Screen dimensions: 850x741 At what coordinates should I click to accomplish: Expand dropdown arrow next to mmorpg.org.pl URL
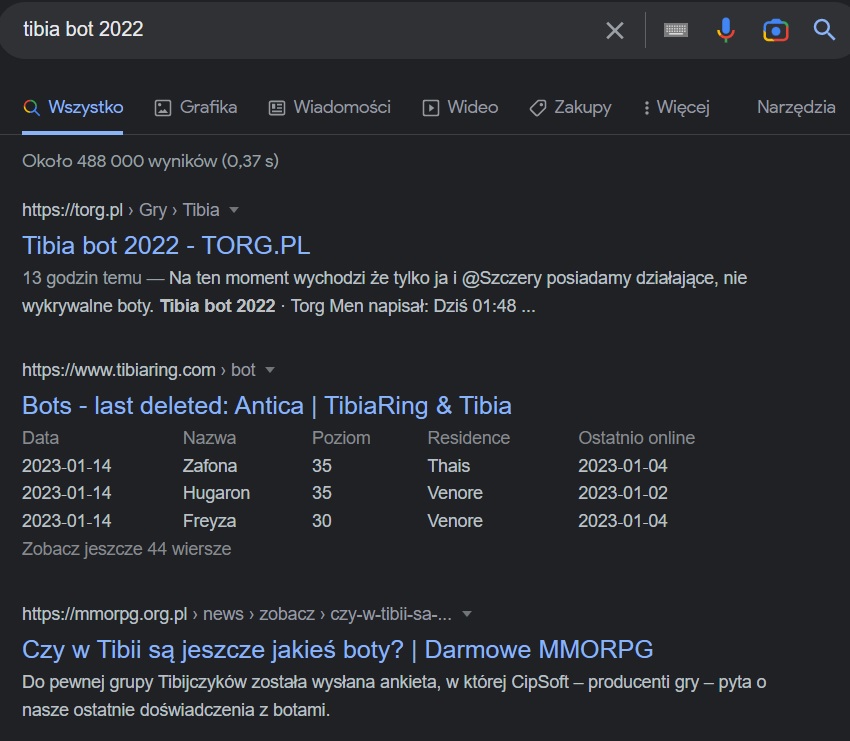(467, 614)
